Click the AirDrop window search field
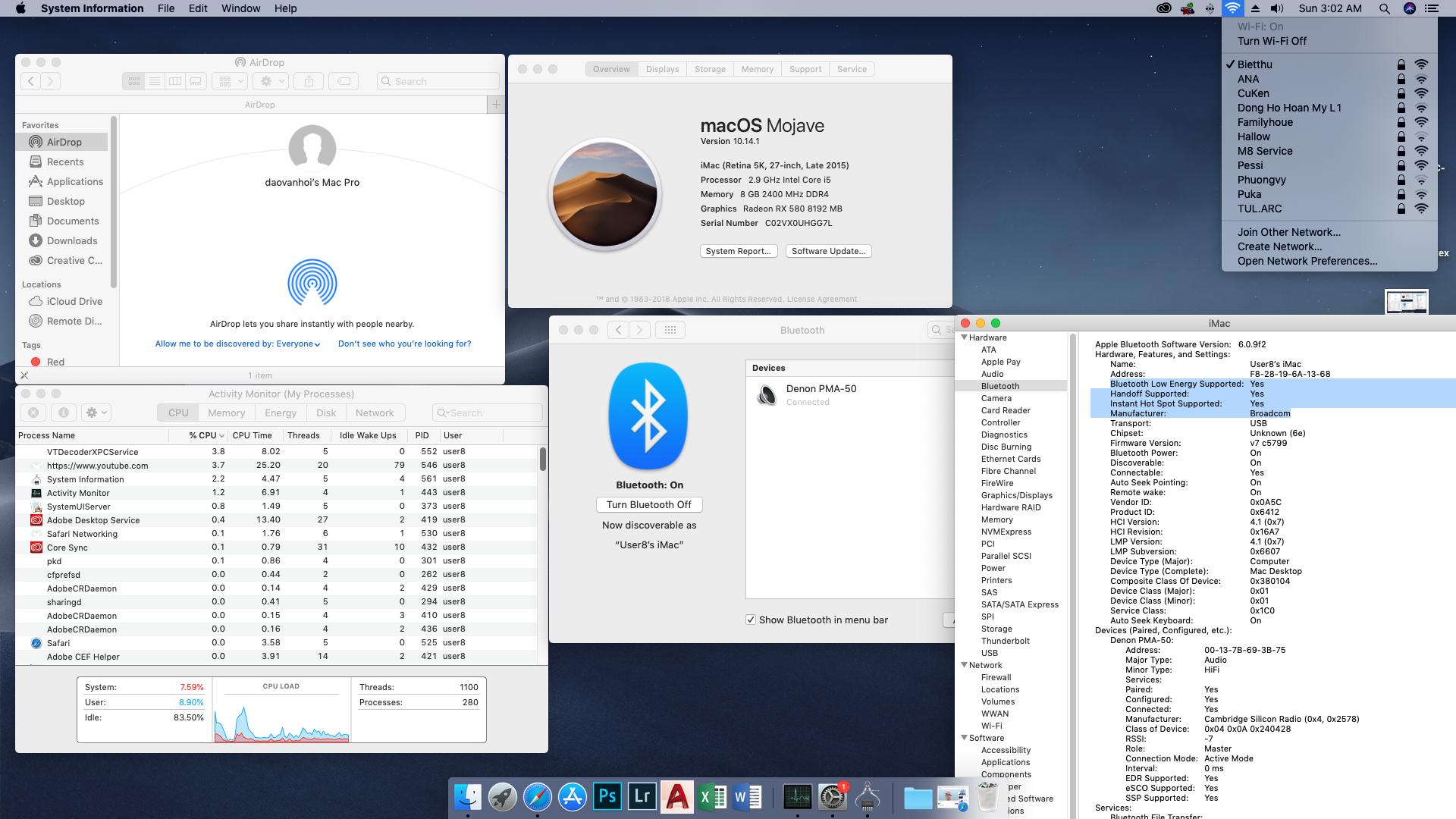This screenshot has height=819, width=1456. [x=438, y=81]
